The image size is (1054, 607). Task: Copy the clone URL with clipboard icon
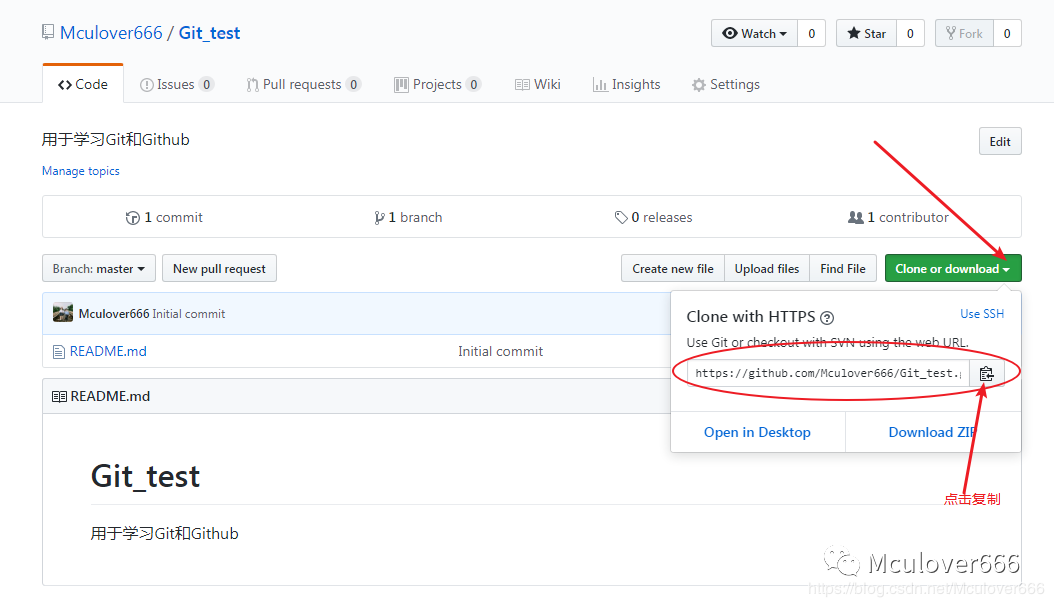(987, 373)
